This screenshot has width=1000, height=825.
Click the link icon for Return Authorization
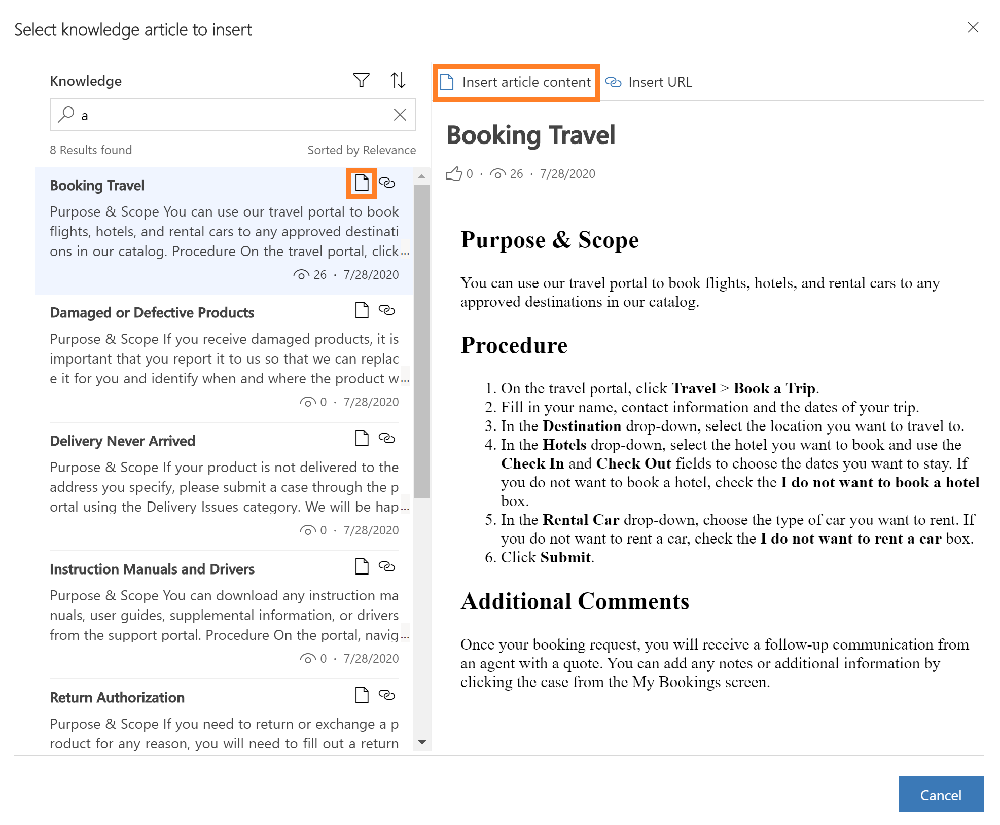click(387, 694)
